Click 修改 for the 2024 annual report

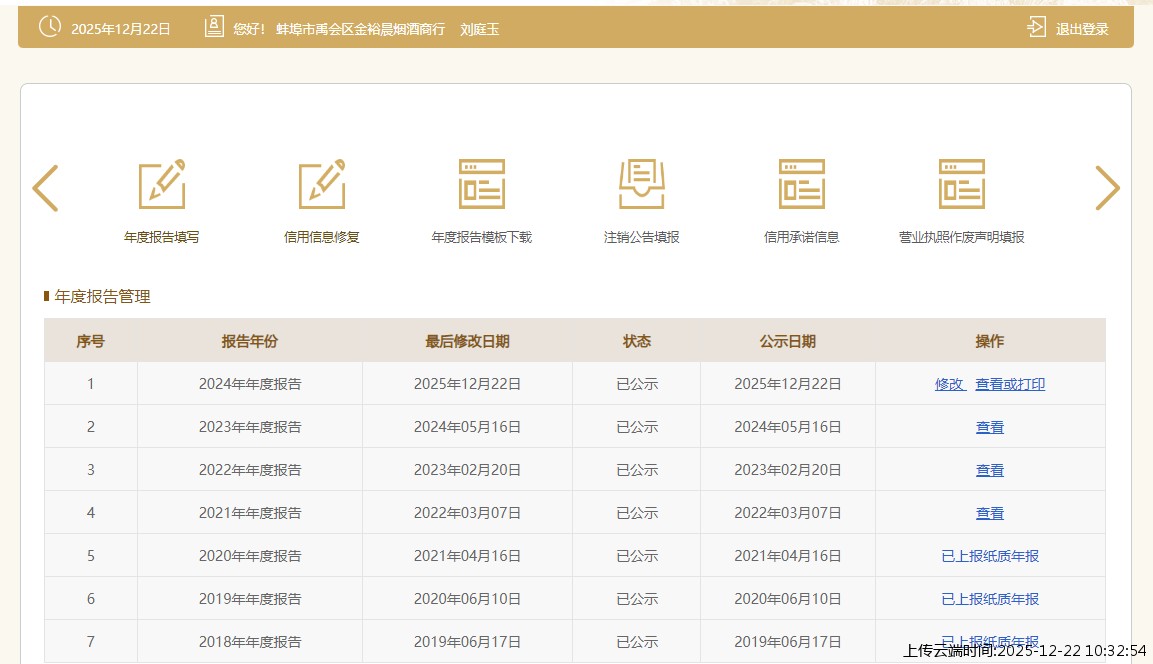(x=949, y=384)
